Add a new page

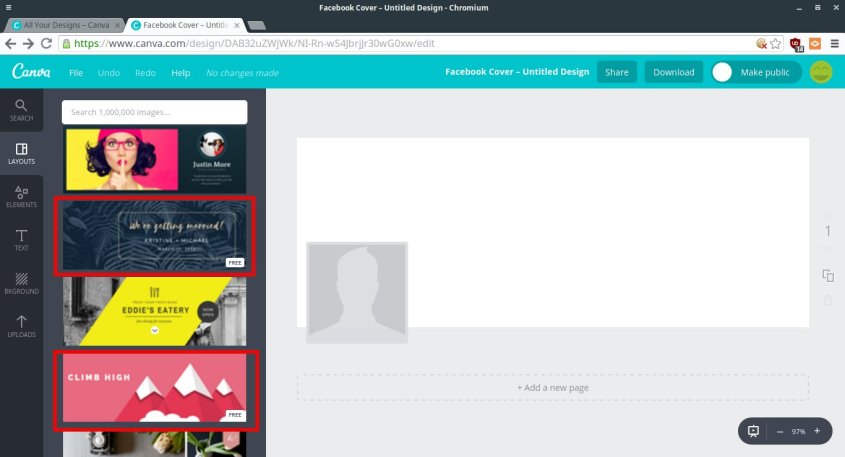[x=552, y=387]
